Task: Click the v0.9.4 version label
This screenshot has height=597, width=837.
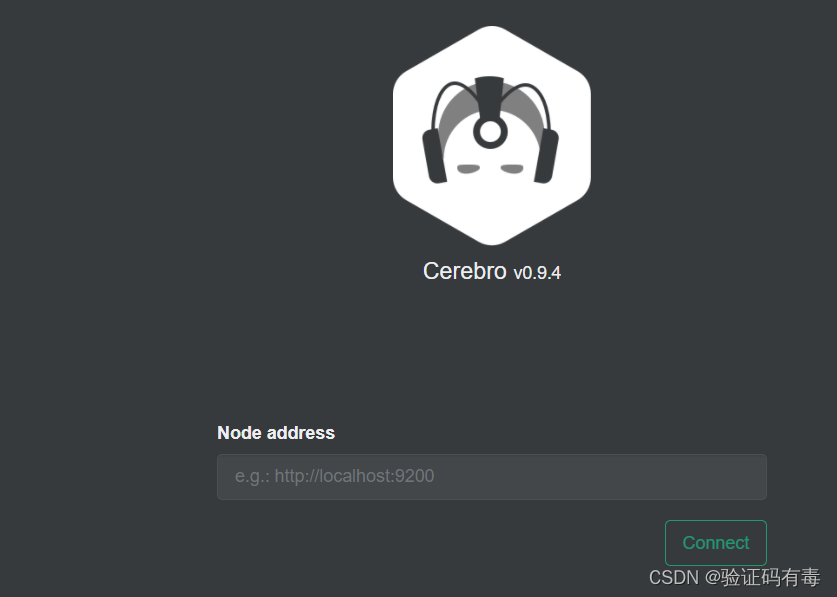Action: point(537,273)
